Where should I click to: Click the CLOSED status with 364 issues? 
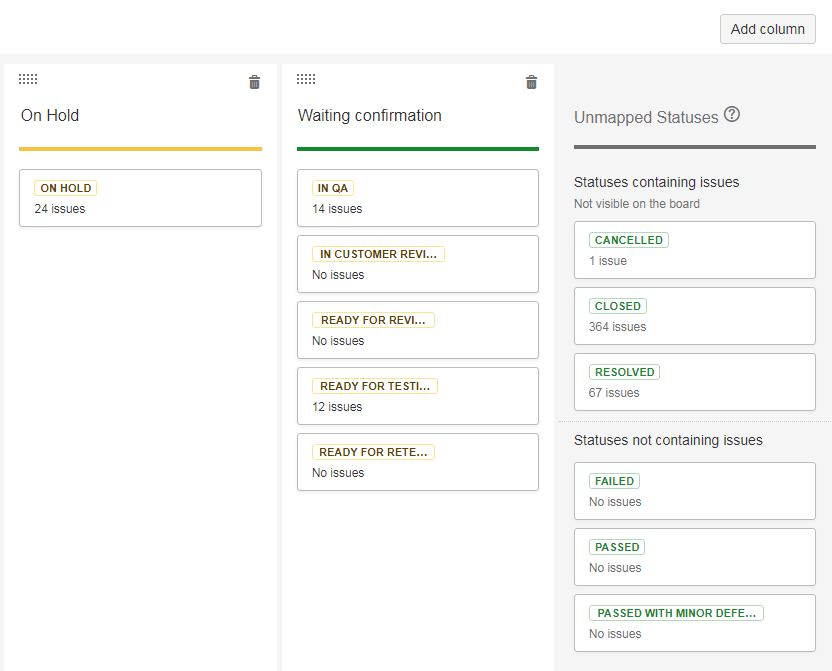694,316
